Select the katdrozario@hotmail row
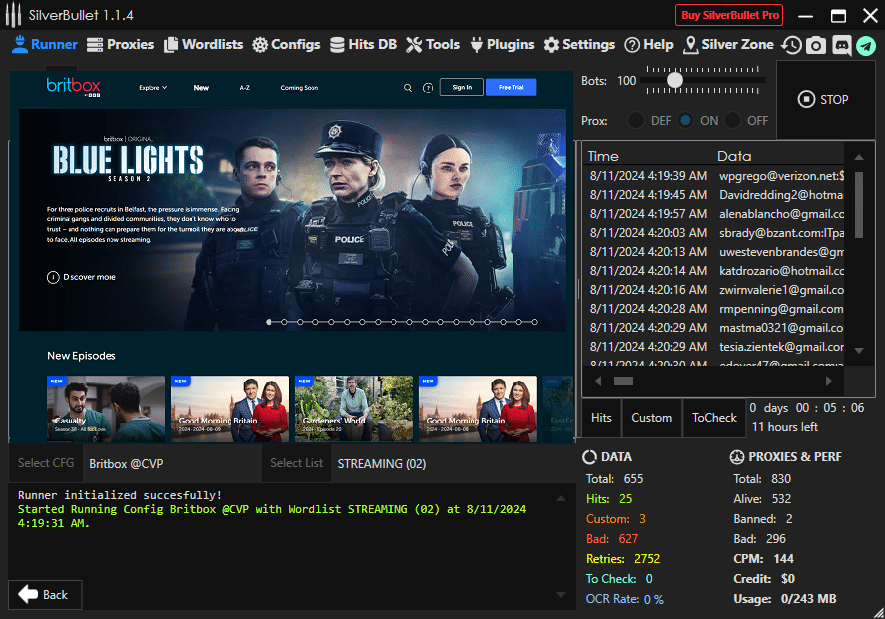Viewport: 885px width, 619px height. pyautogui.click(x=714, y=271)
